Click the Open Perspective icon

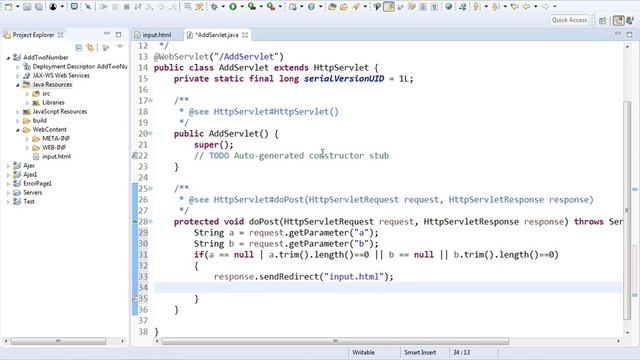click(603, 20)
